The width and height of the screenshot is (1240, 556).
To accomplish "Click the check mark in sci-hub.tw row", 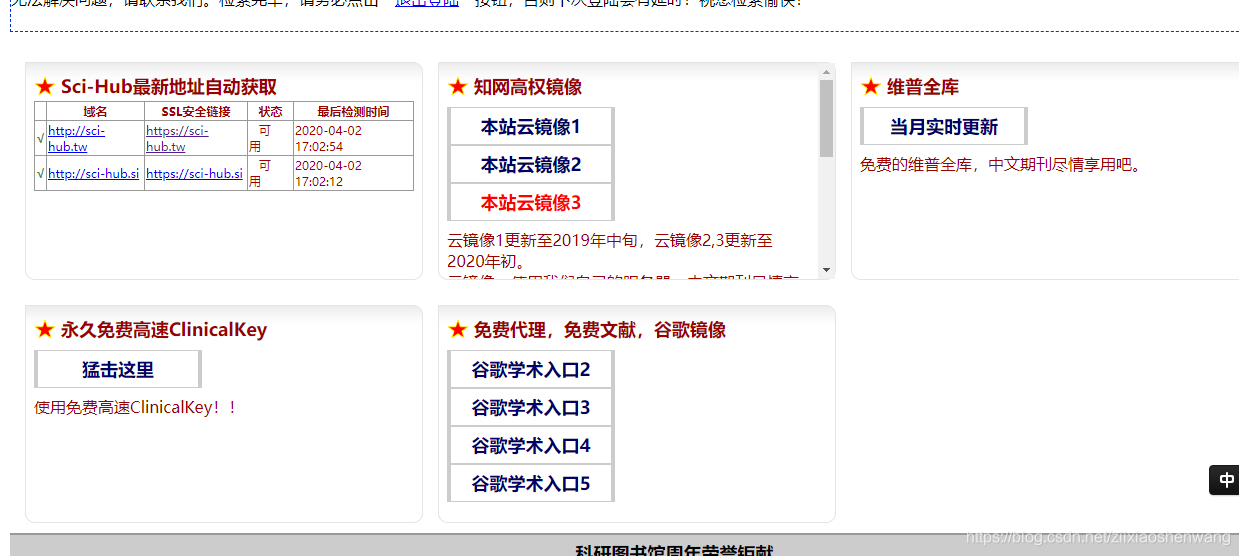I will [41, 139].
